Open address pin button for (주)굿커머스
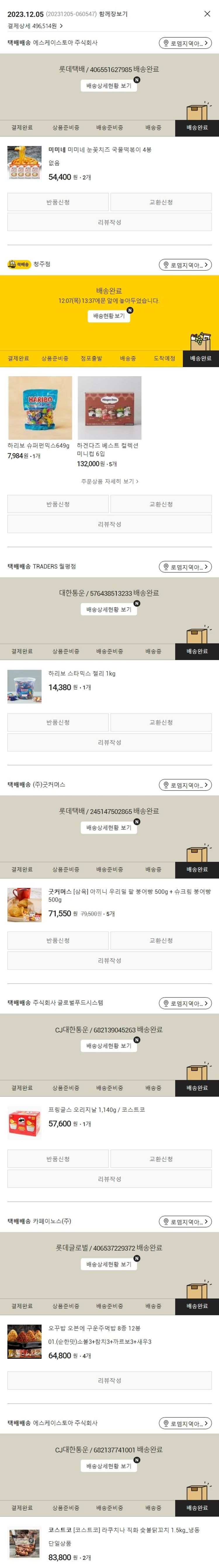The width and height of the screenshot is (219, 1568). click(185, 785)
